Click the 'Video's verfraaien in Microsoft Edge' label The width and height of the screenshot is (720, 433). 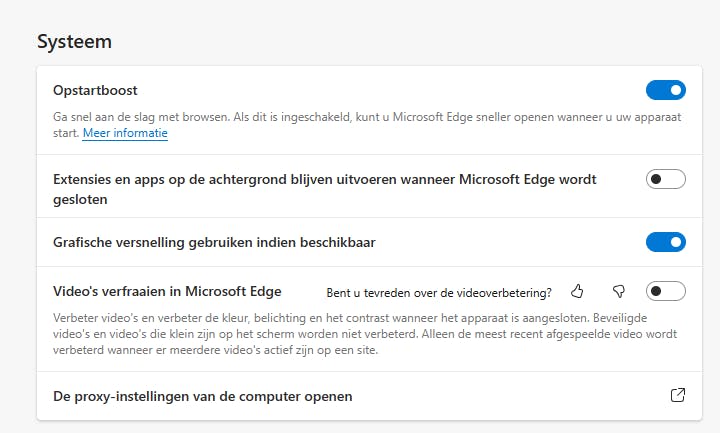[167, 292]
